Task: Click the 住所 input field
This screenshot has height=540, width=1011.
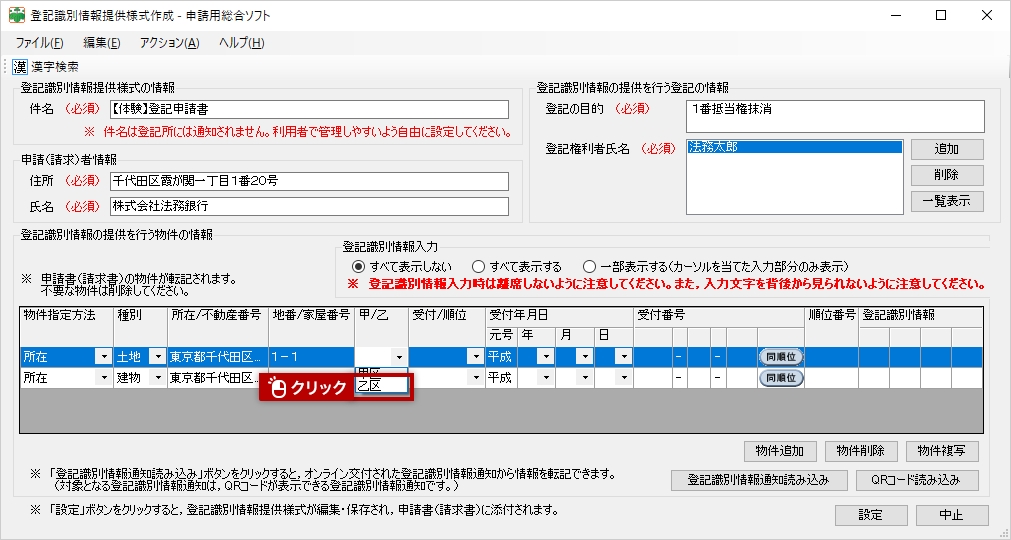Action: 309,181
